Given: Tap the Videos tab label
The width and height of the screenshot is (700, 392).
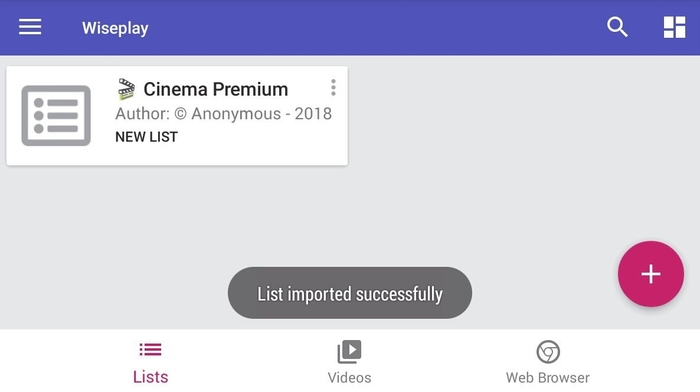Looking at the screenshot, I should [349, 378].
